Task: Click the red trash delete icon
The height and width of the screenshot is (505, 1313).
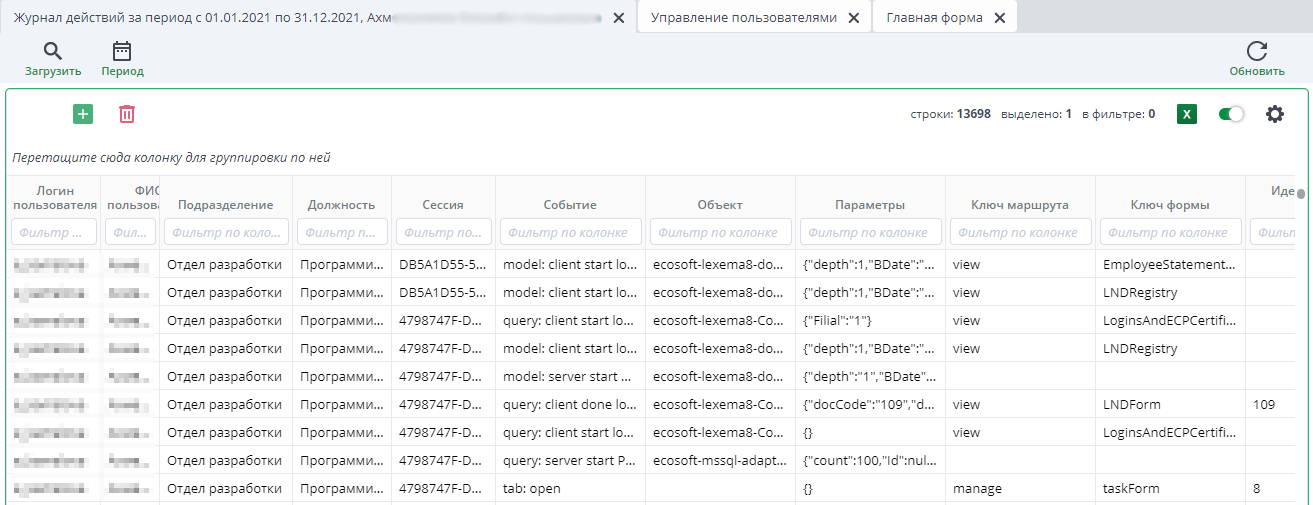Action: pyautogui.click(x=127, y=114)
